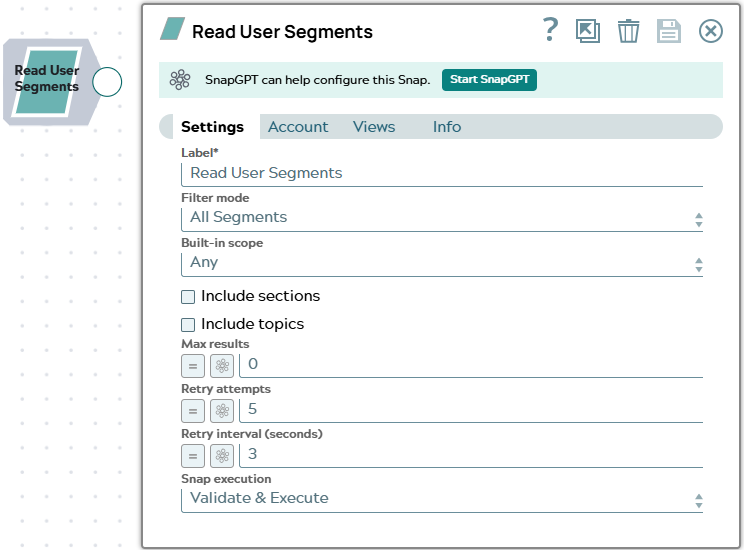Image resolution: width=744 pixels, height=550 pixels.
Task: Click the Retry interval value field
Action: (471, 455)
